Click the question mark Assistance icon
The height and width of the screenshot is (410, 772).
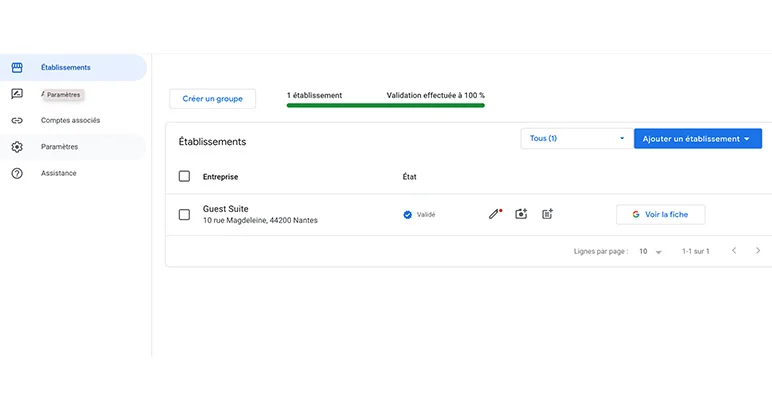point(17,173)
